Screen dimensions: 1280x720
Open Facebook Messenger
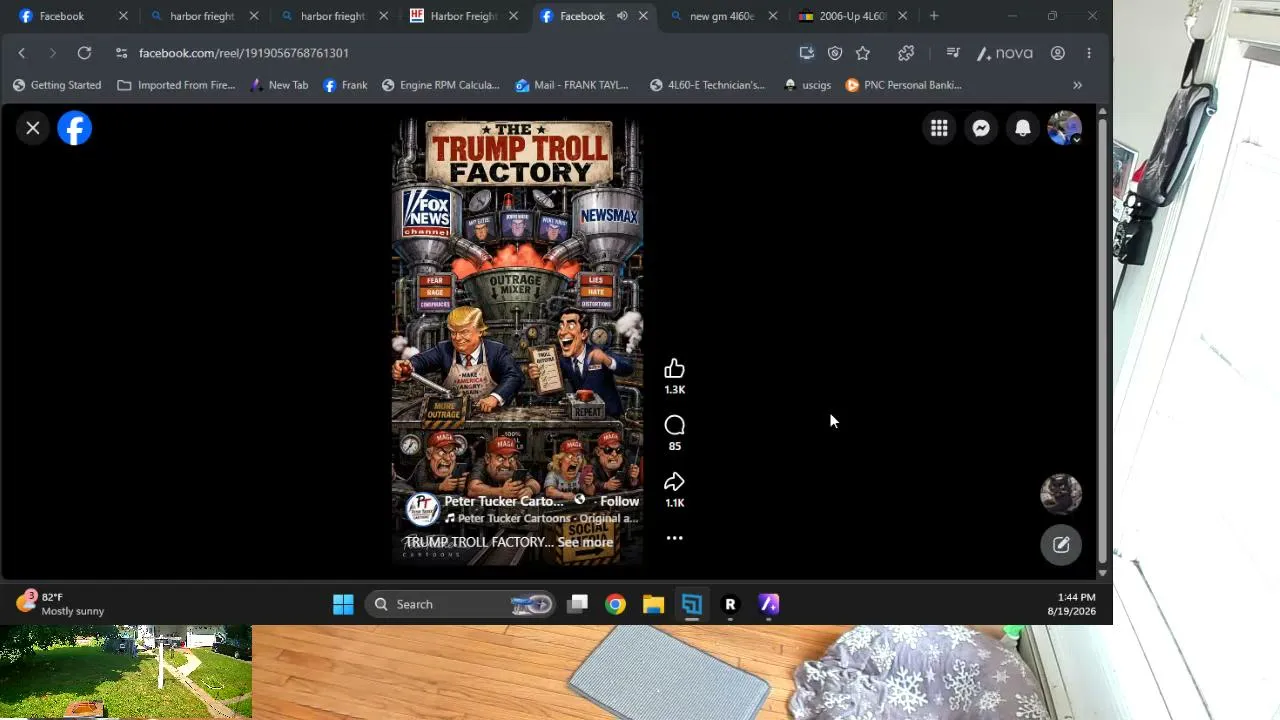981,128
